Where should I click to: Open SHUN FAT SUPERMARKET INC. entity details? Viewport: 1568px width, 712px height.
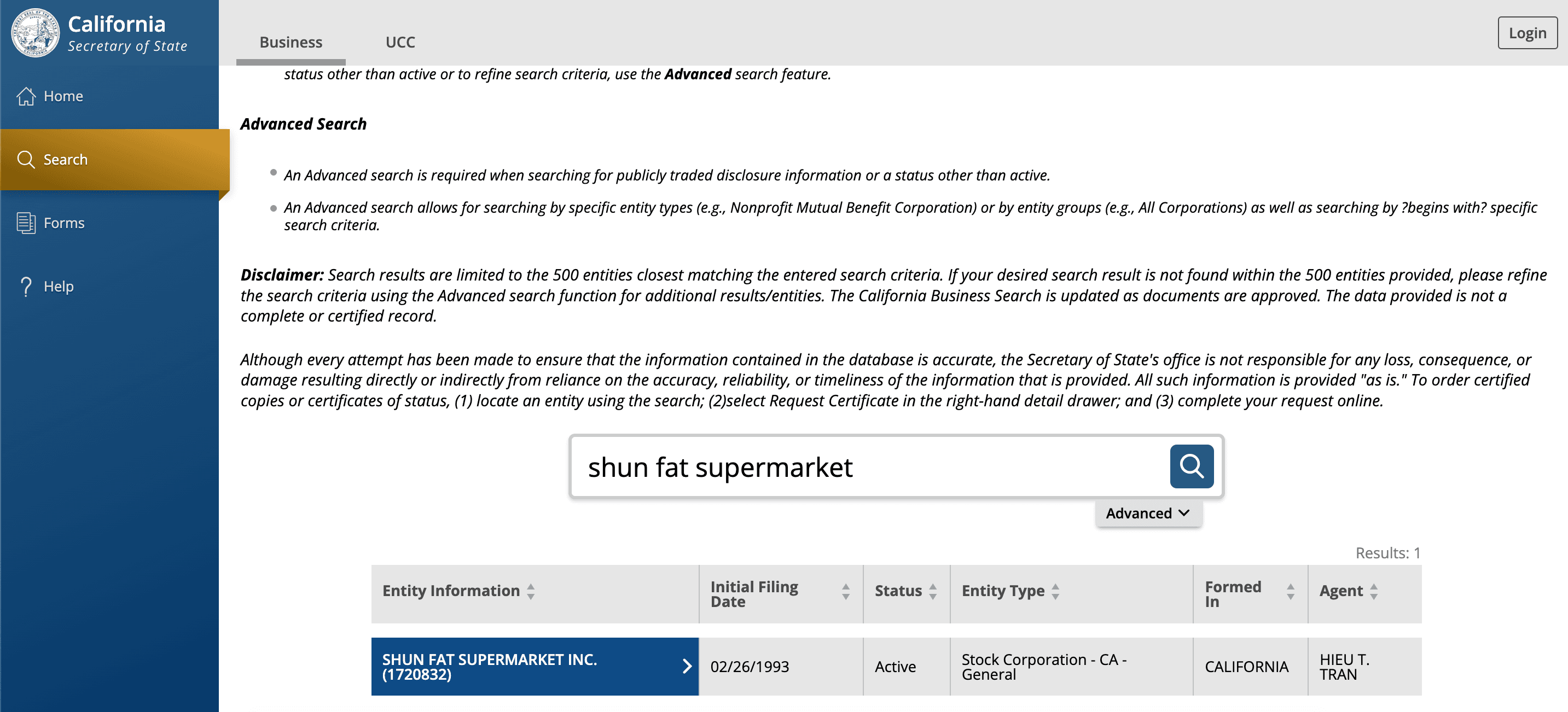[x=490, y=667]
